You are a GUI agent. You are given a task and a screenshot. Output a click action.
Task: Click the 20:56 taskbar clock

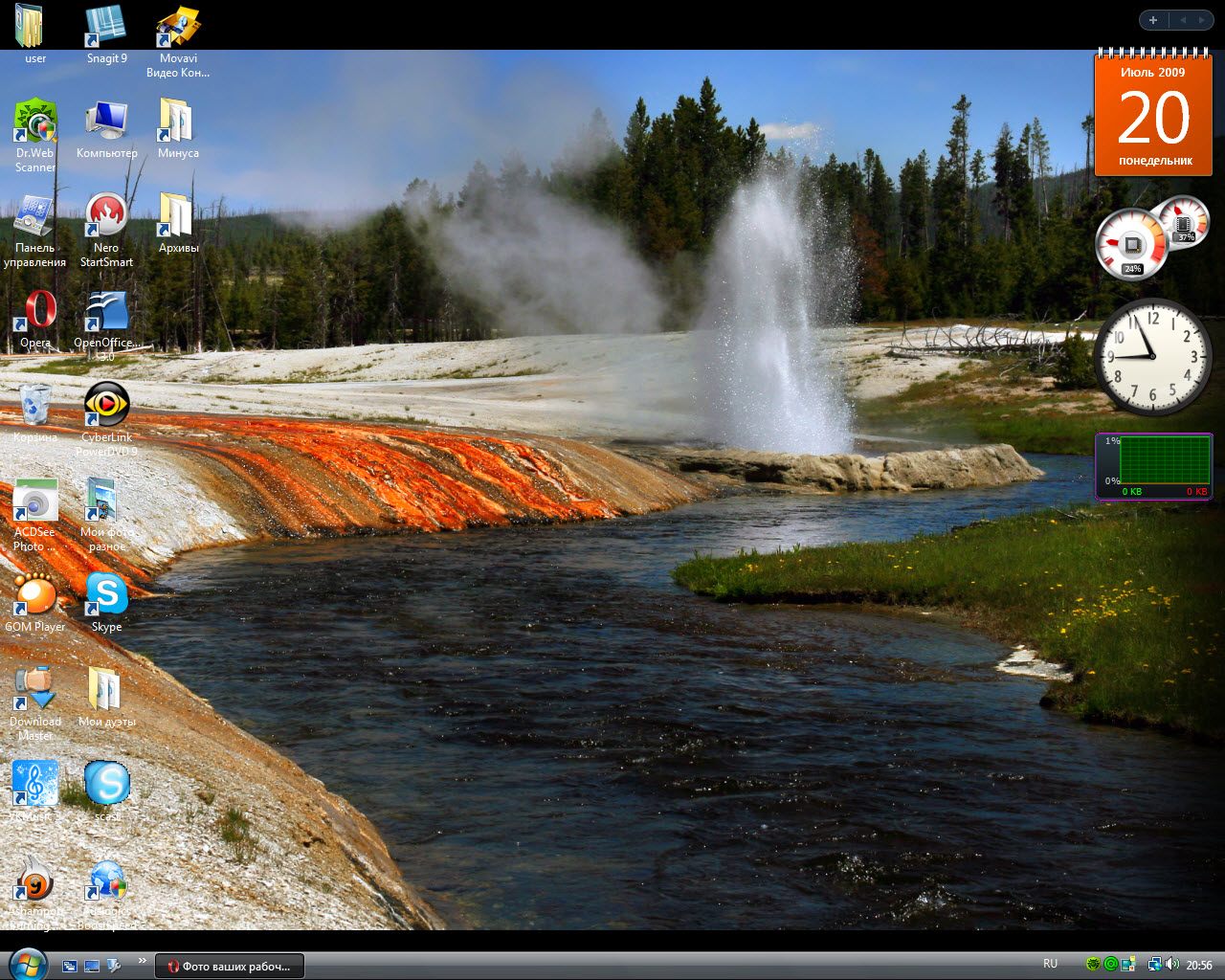pyautogui.click(x=1199, y=966)
